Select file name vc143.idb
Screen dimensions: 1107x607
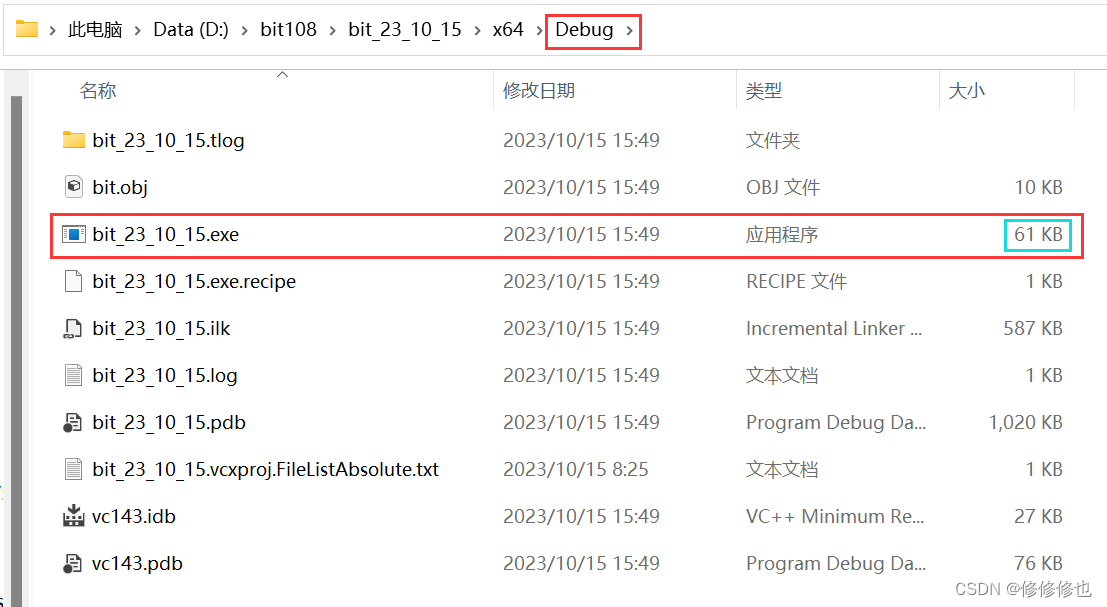coord(133,516)
